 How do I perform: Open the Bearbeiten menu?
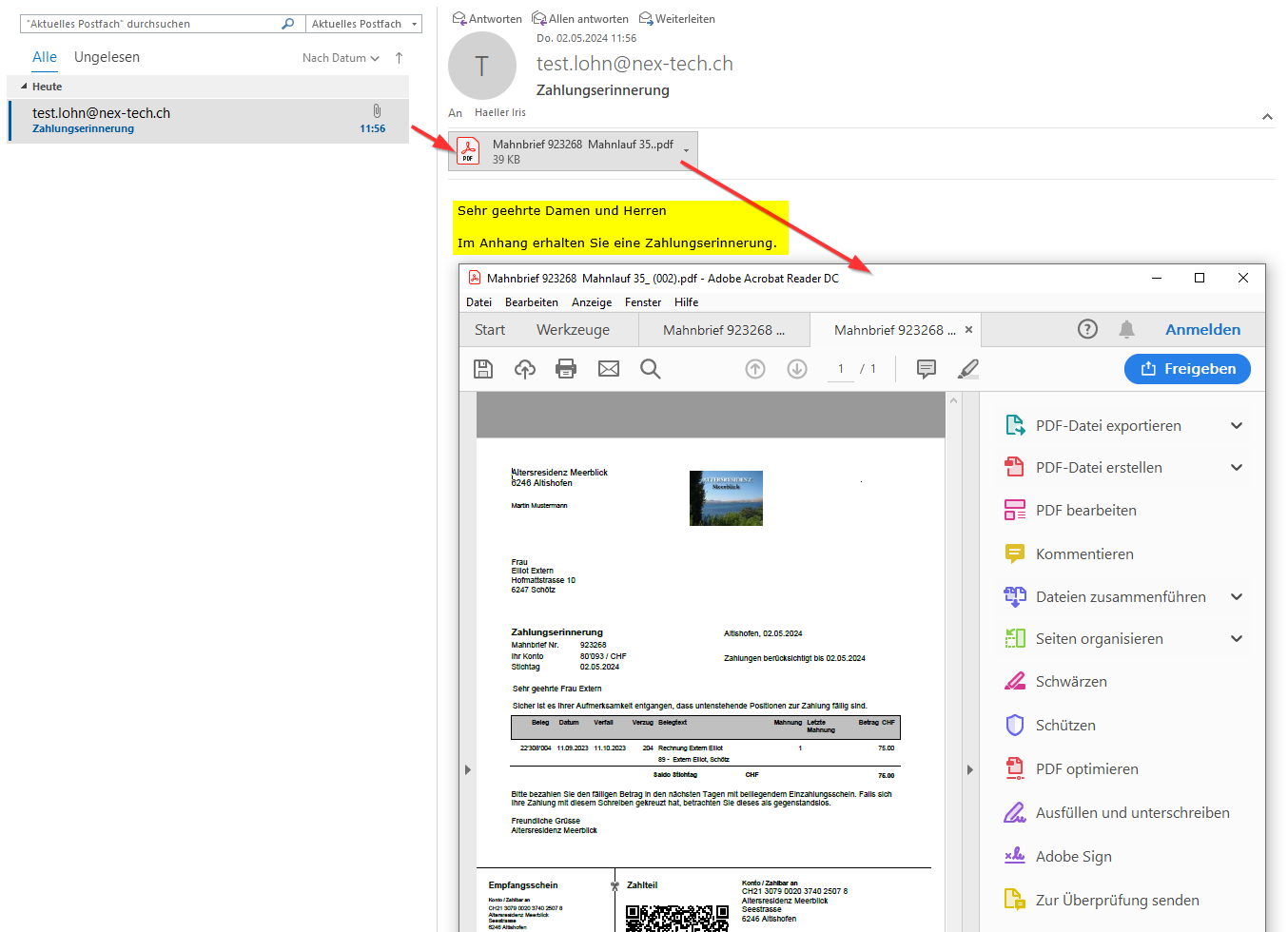(531, 302)
